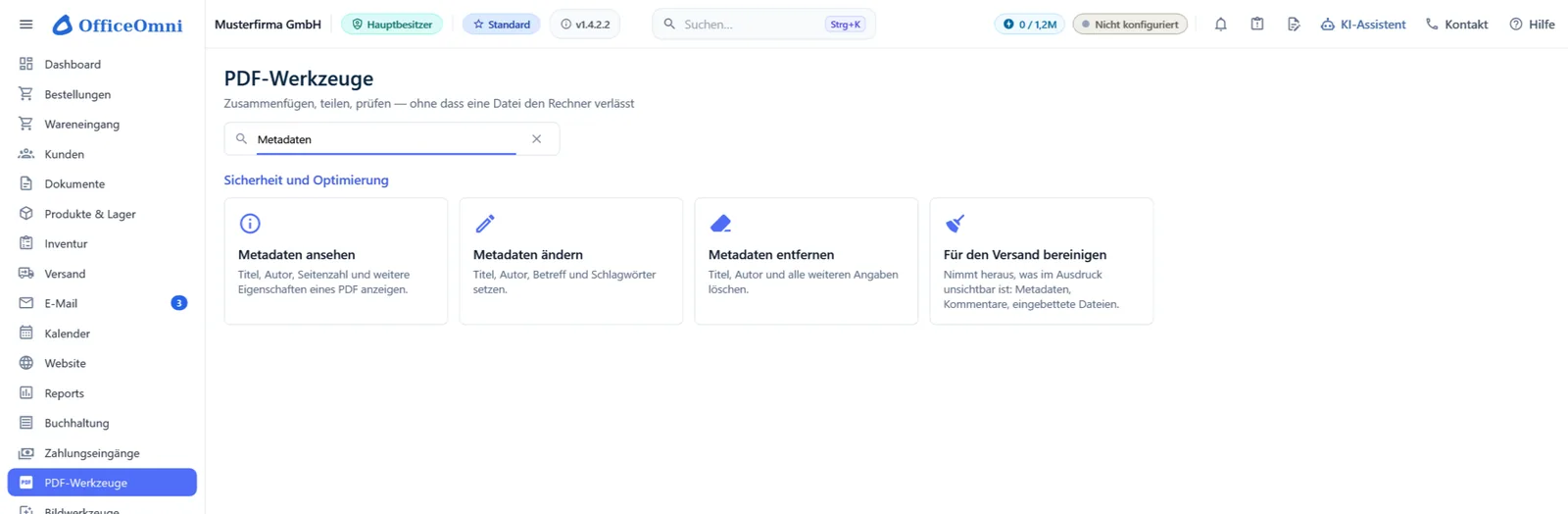
Task: Click the magnifier icon in tool search
Action: (x=241, y=139)
